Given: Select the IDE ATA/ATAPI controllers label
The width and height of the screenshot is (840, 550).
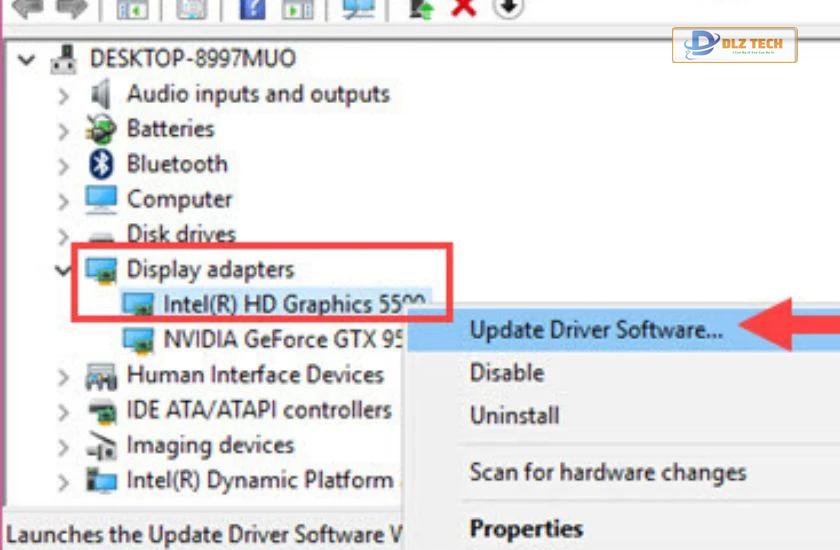Looking at the screenshot, I should click(259, 411).
